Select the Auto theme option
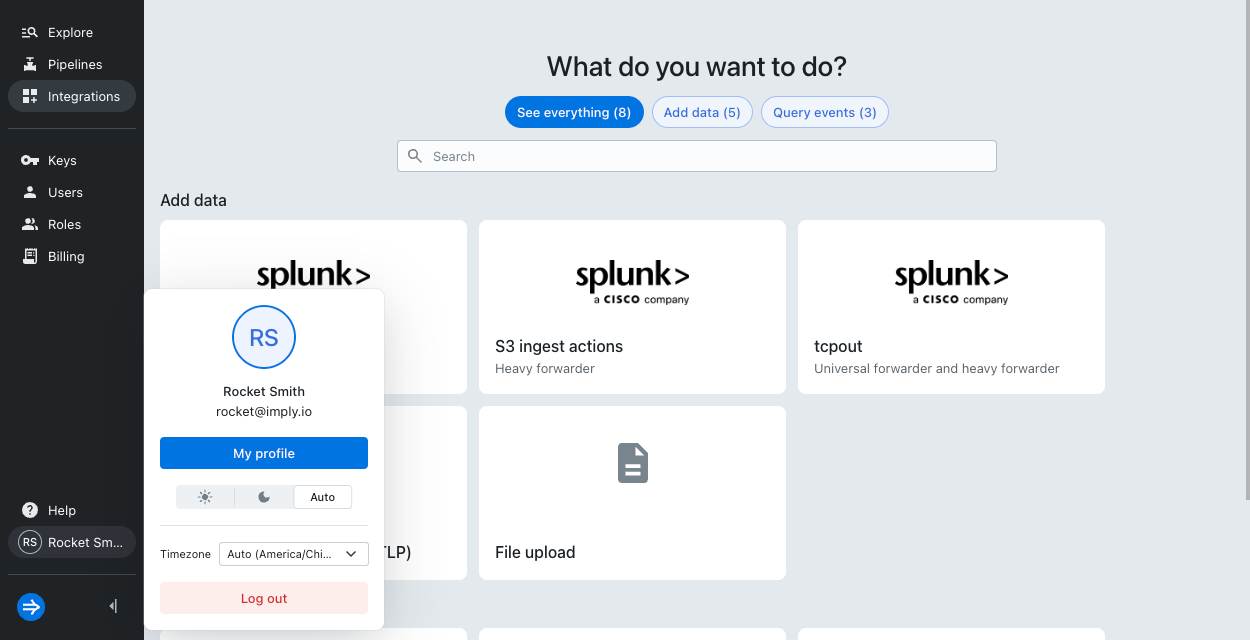This screenshot has height=640, width=1250. tap(323, 497)
